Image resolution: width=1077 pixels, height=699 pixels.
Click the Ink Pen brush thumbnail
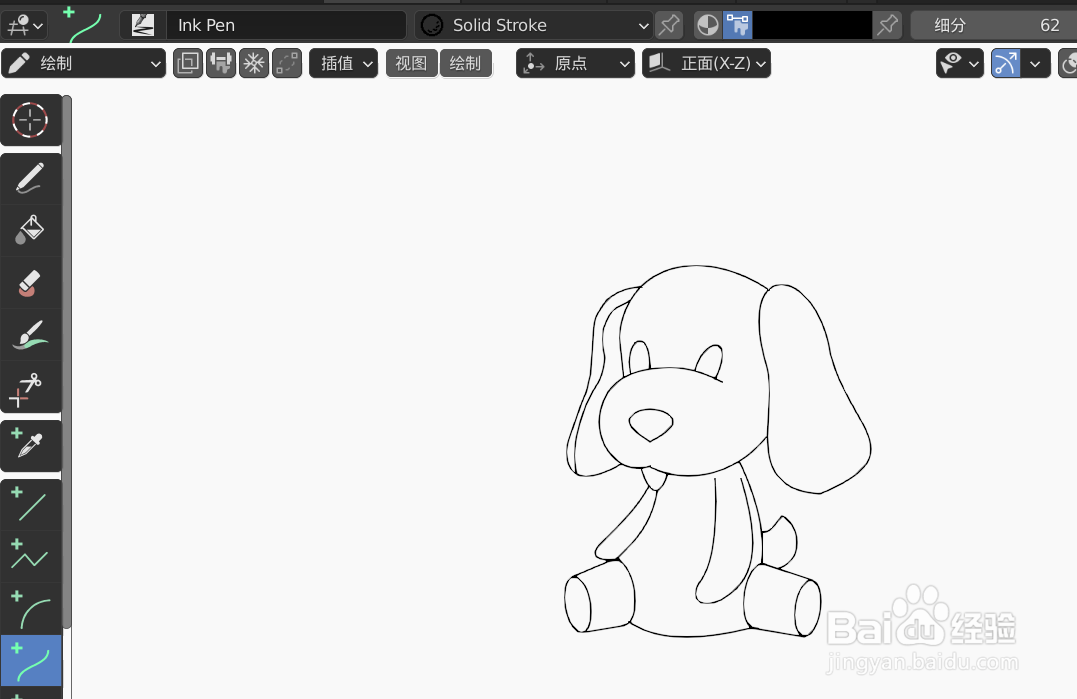pyautogui.click(x=143, y=25)
